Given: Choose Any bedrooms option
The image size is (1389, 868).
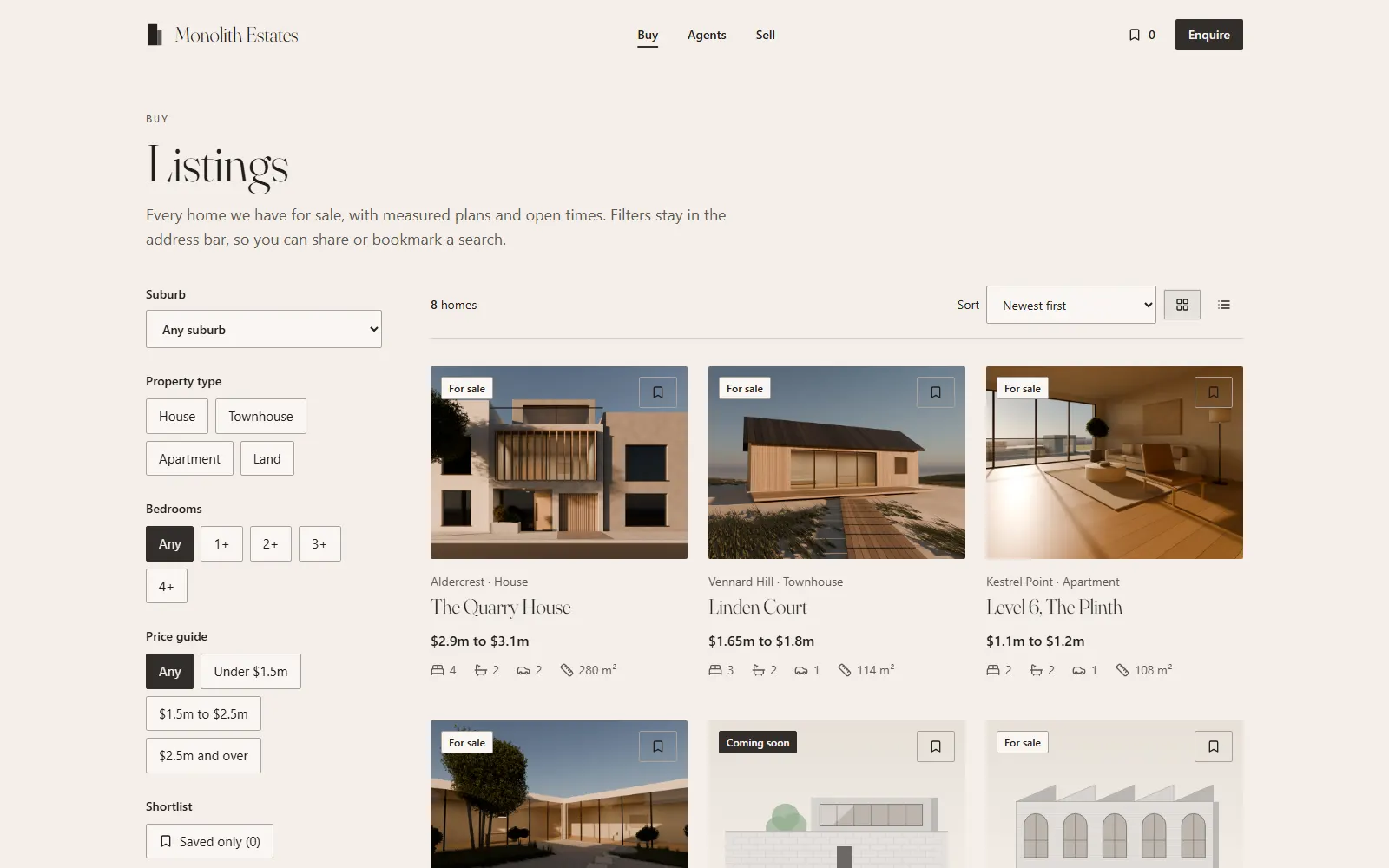Looking at the screenshot, I should point(170,544).
